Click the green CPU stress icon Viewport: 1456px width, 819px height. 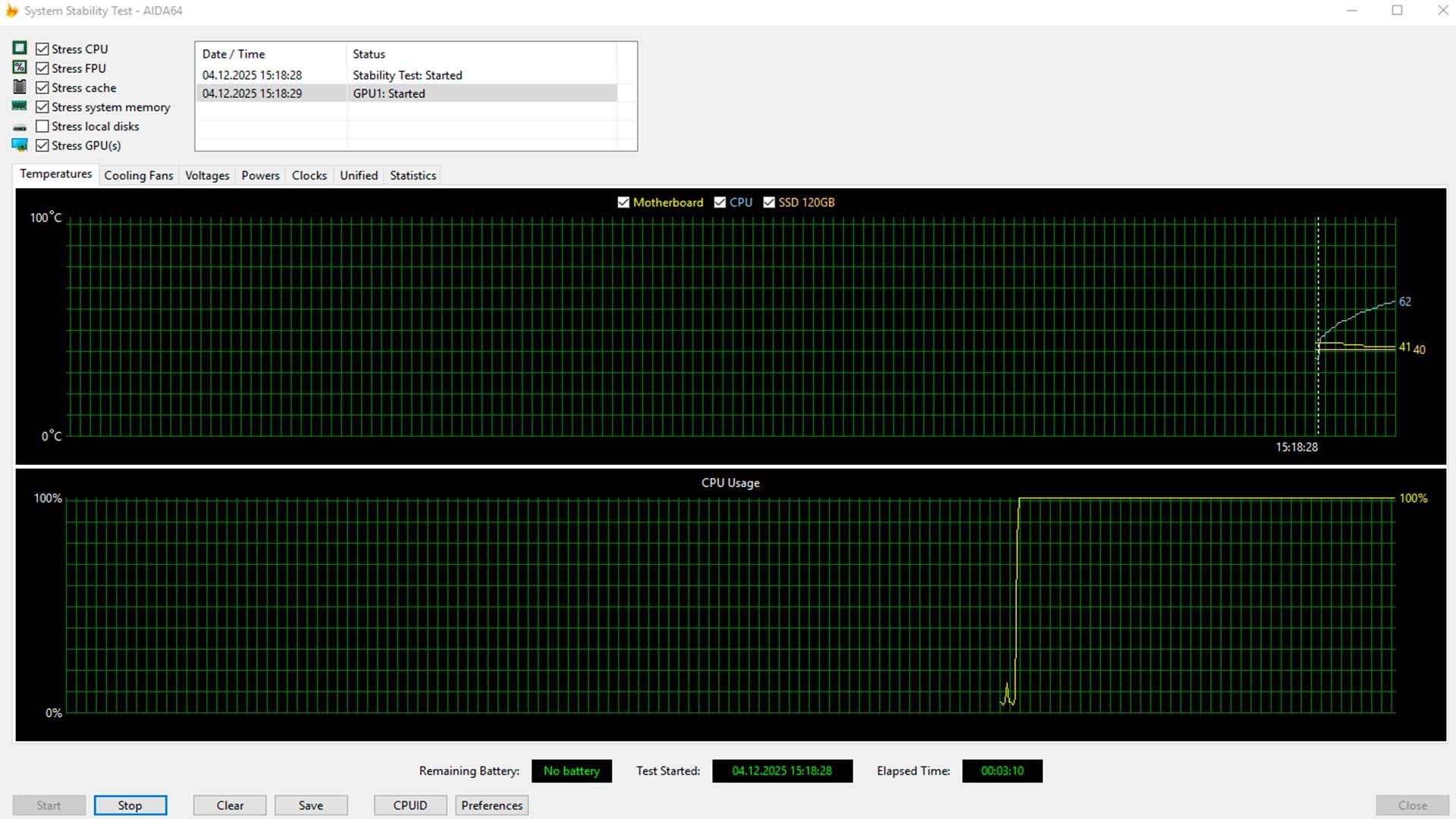coord(20,49)
